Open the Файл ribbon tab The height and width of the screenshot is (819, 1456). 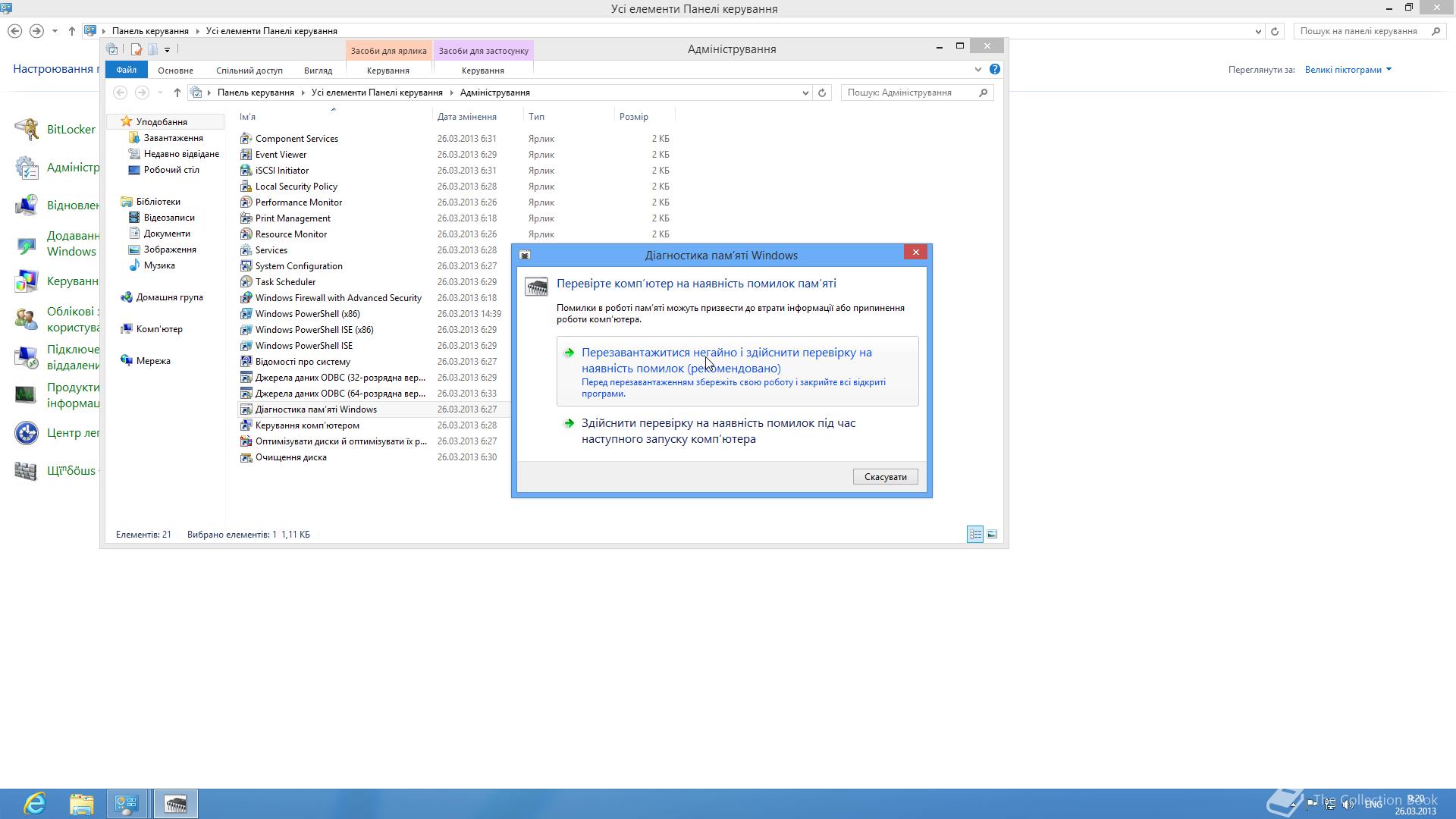(x=127, y=70)
